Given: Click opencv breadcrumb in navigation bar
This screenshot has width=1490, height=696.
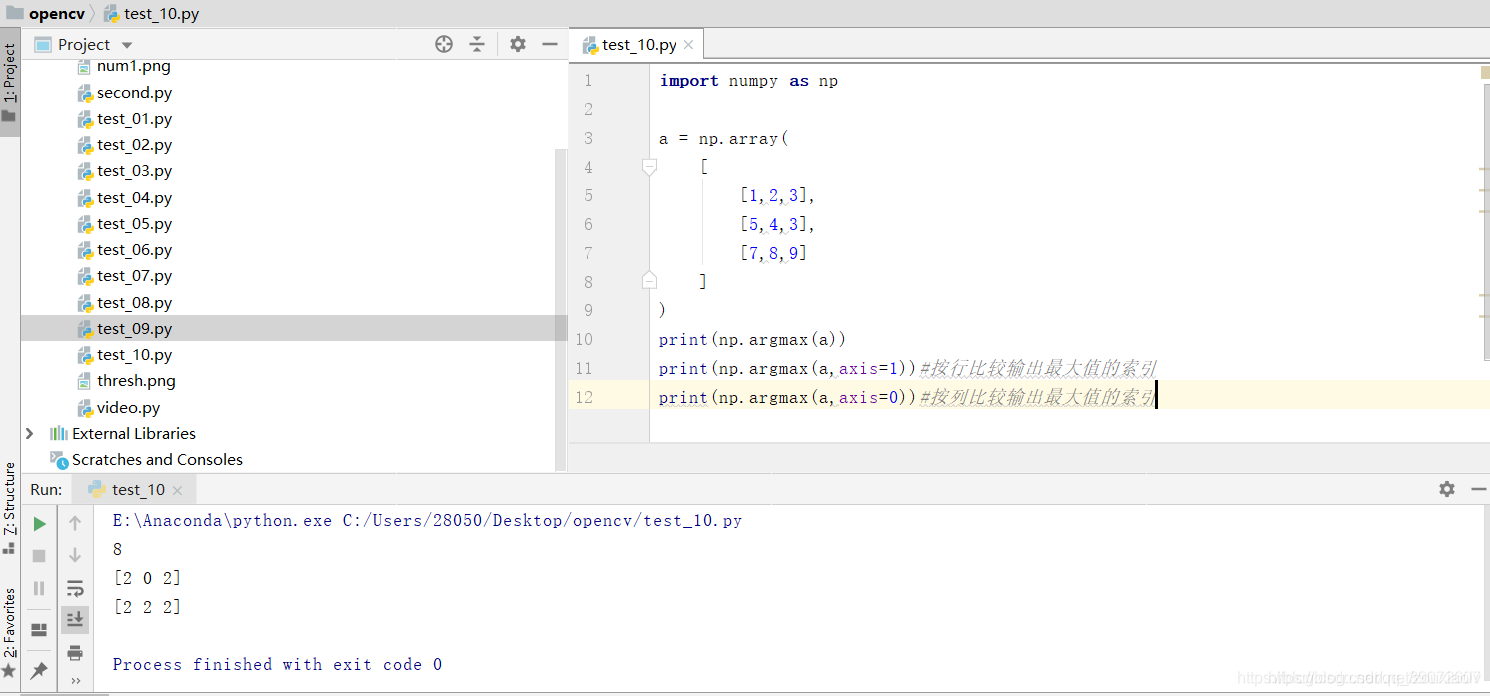Looking at the screenshot, I should 46,14.
